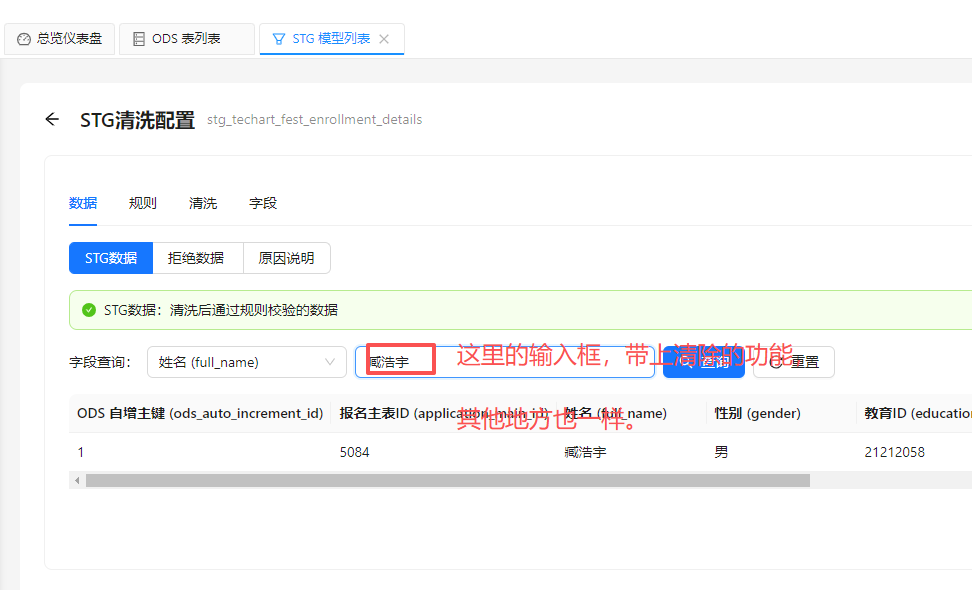Image resolution: width=972 pixels, height=590 pixels.
Task: Select the STG数据 segment option
Action: point(110,258)
